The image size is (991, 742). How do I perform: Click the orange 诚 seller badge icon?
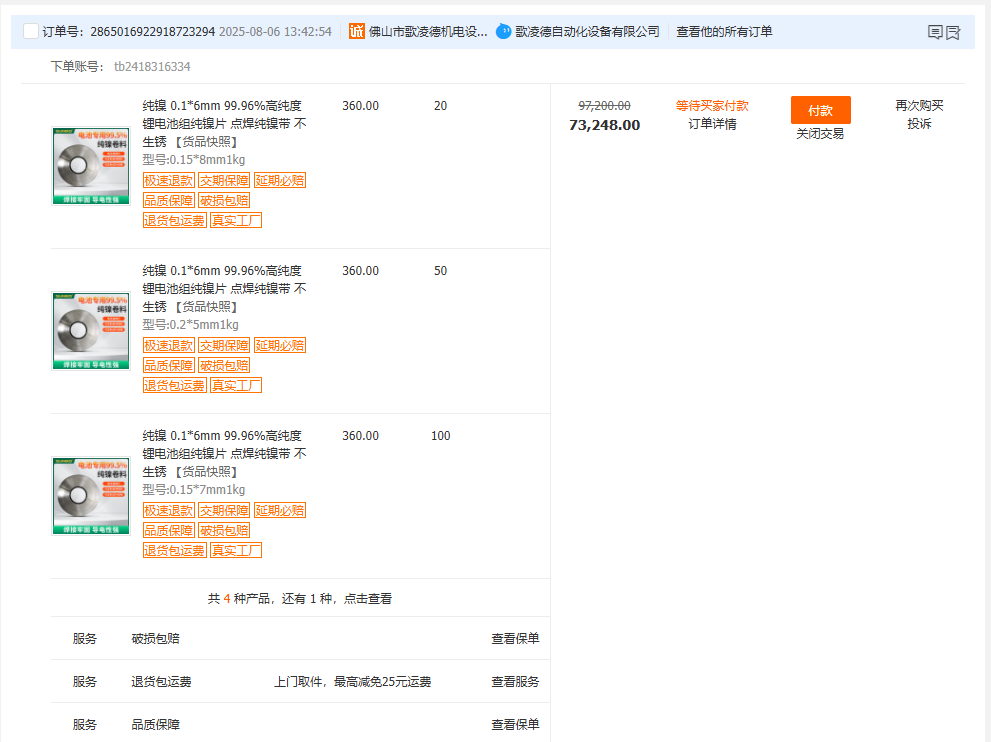point(356,31)
